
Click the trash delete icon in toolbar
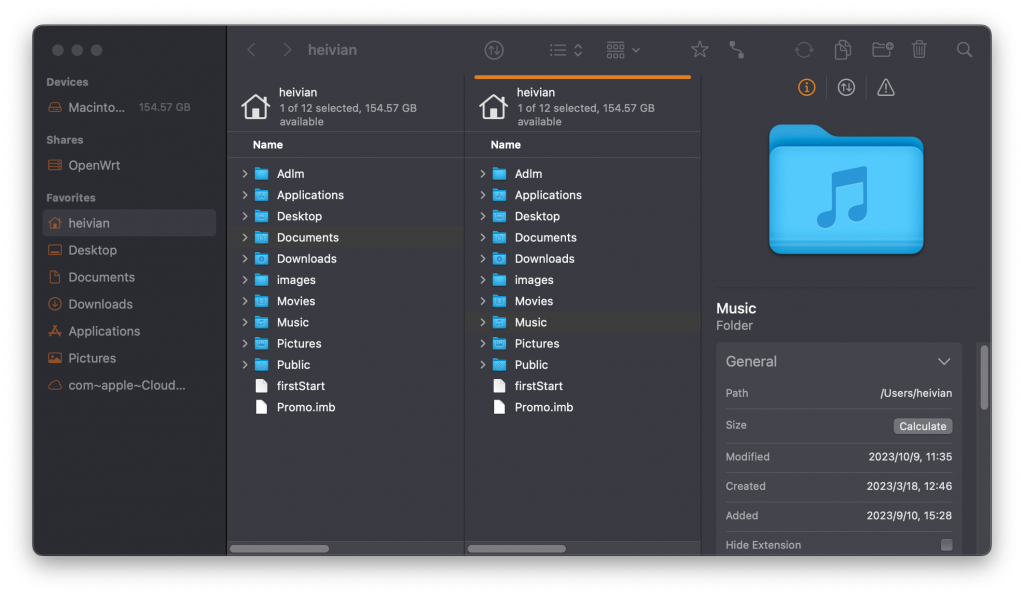tap(919, 50)
